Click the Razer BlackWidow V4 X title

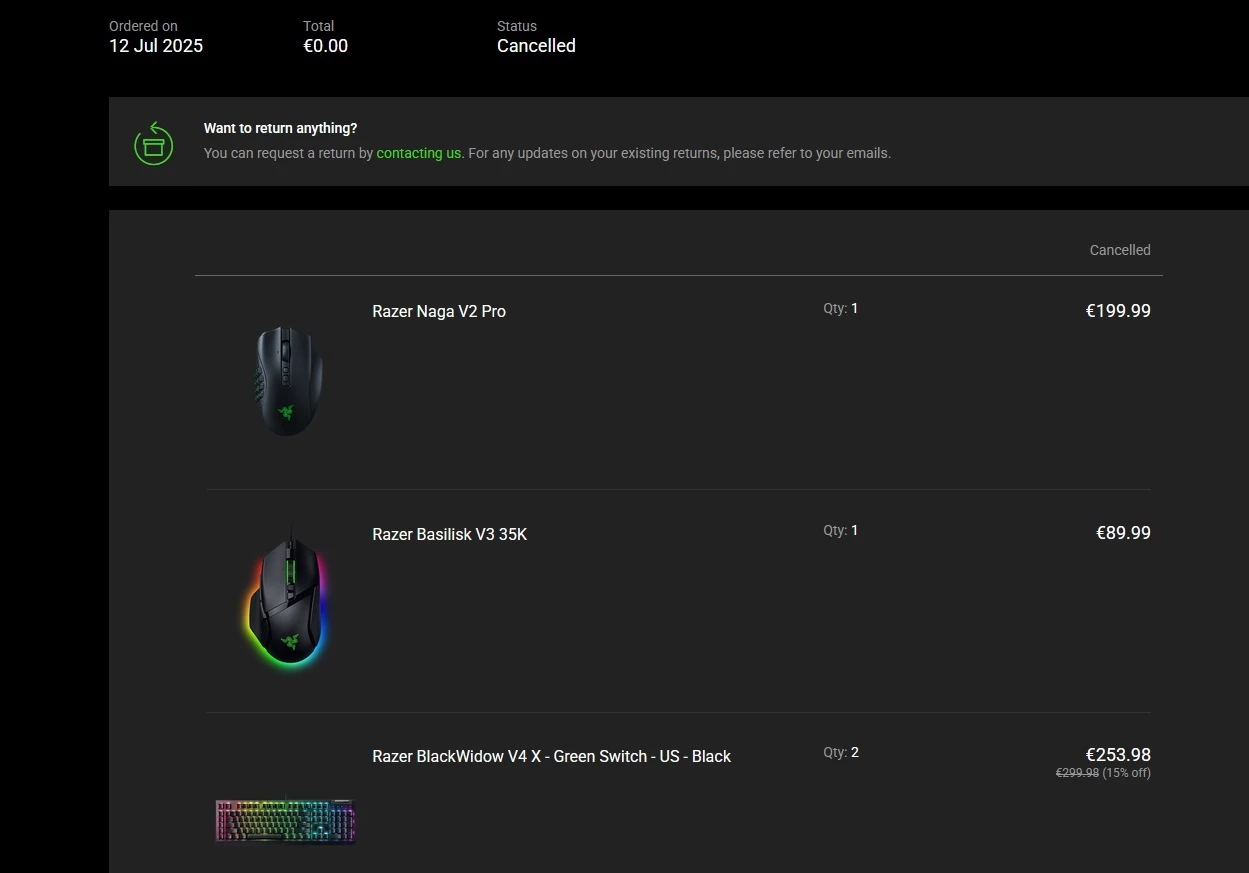[x=551, y=756]
